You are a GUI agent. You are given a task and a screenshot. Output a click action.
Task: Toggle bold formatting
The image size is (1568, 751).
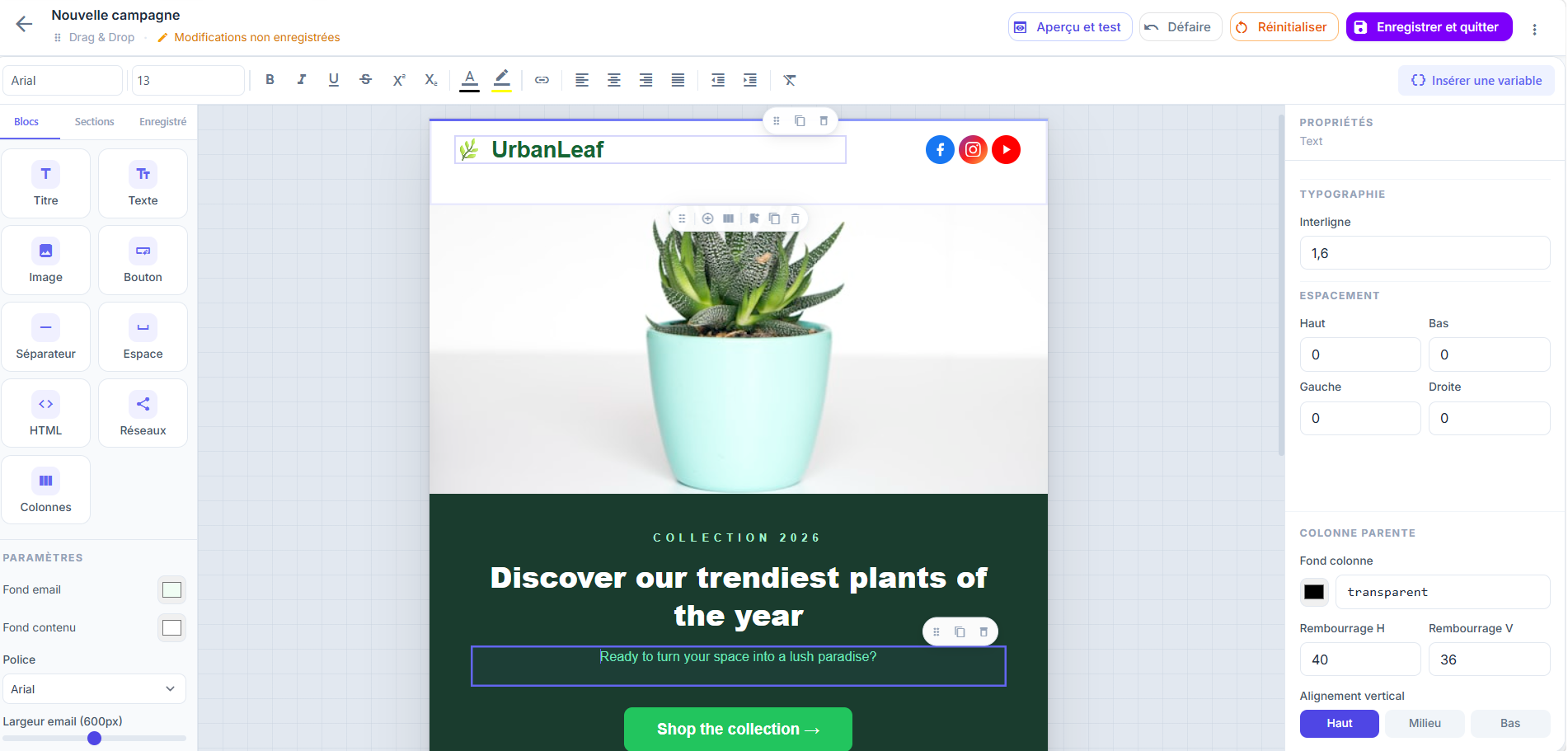270,80
